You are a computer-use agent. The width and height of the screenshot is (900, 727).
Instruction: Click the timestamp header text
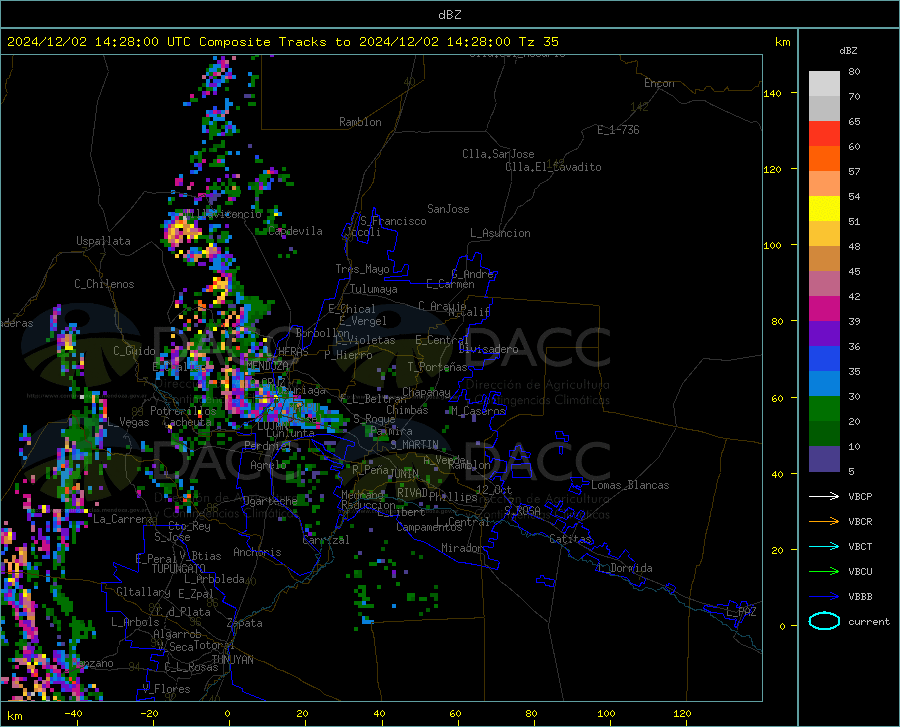[x=282, y=42]
